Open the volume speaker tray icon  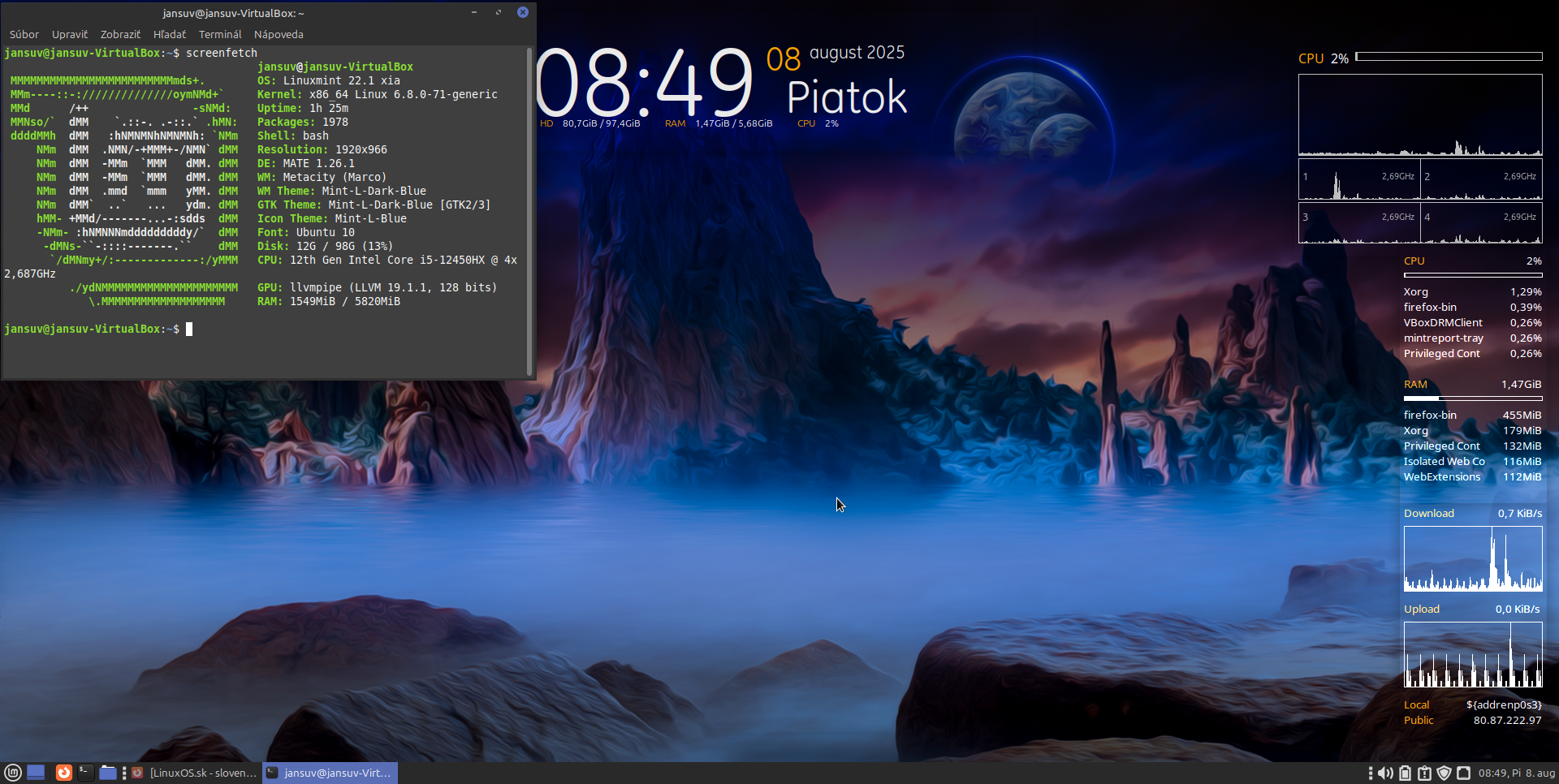(1385, 773)
